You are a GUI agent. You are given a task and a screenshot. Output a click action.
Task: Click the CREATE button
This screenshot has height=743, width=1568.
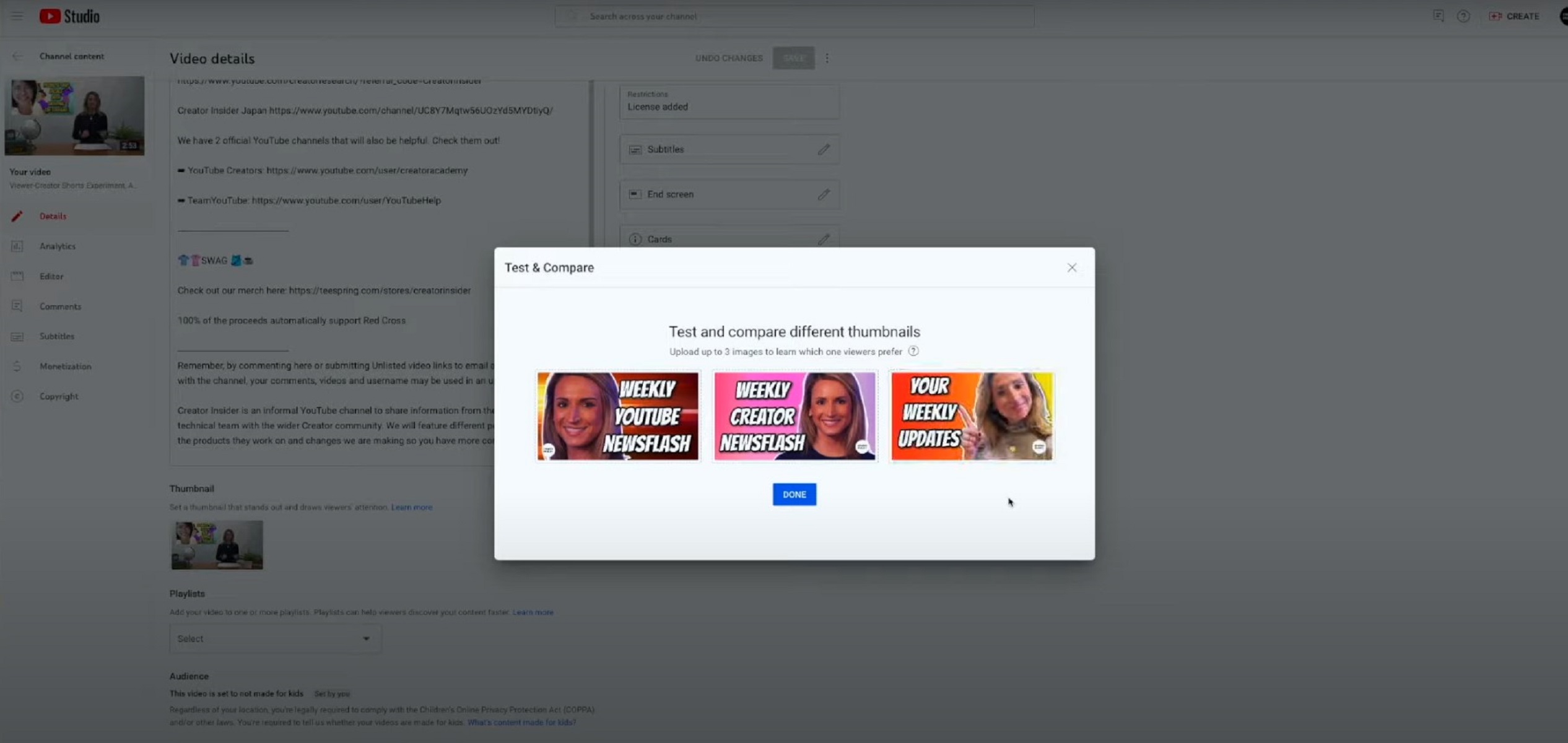click(1514, 16)
